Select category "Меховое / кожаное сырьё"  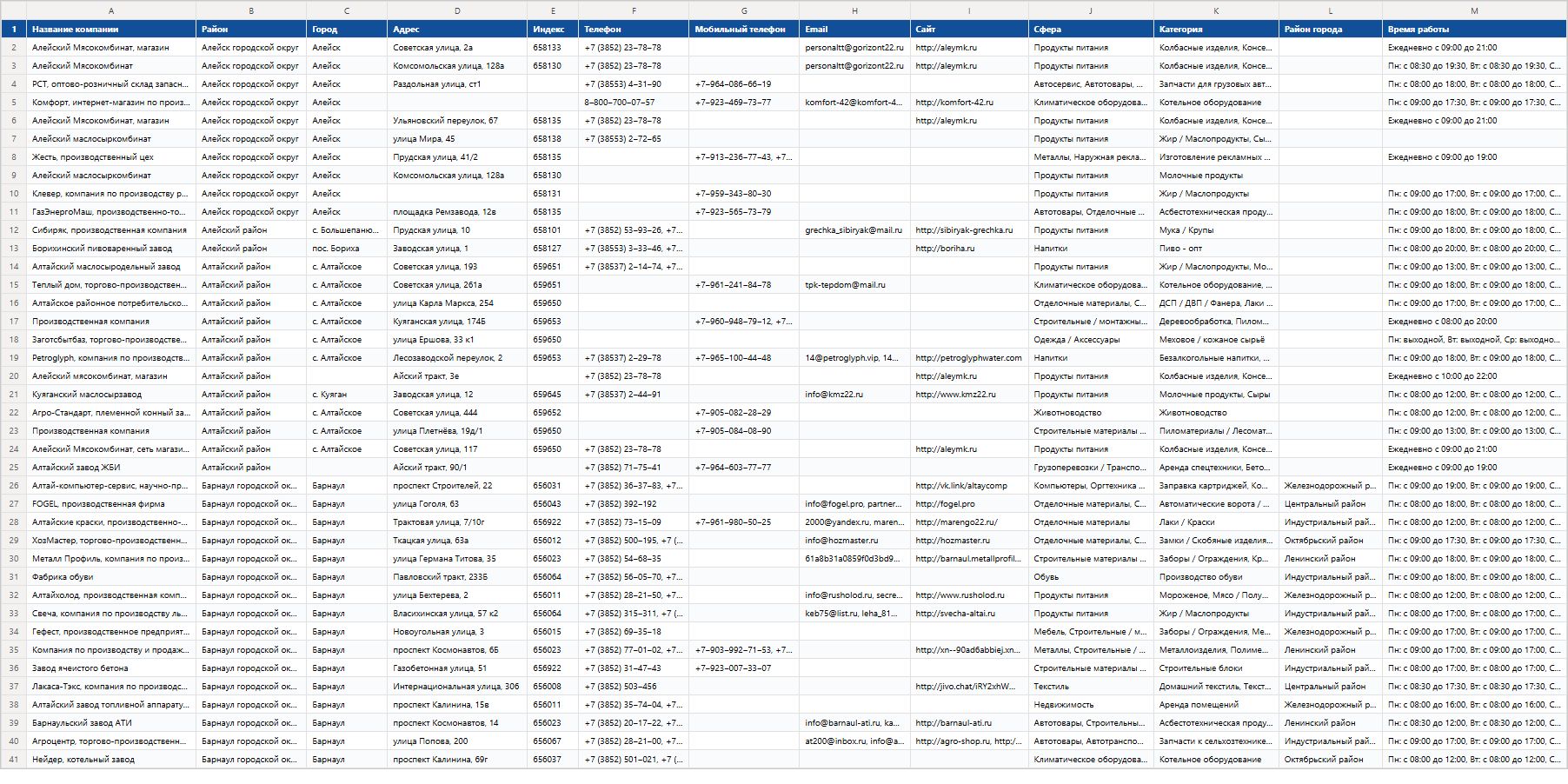[1216, 340]
